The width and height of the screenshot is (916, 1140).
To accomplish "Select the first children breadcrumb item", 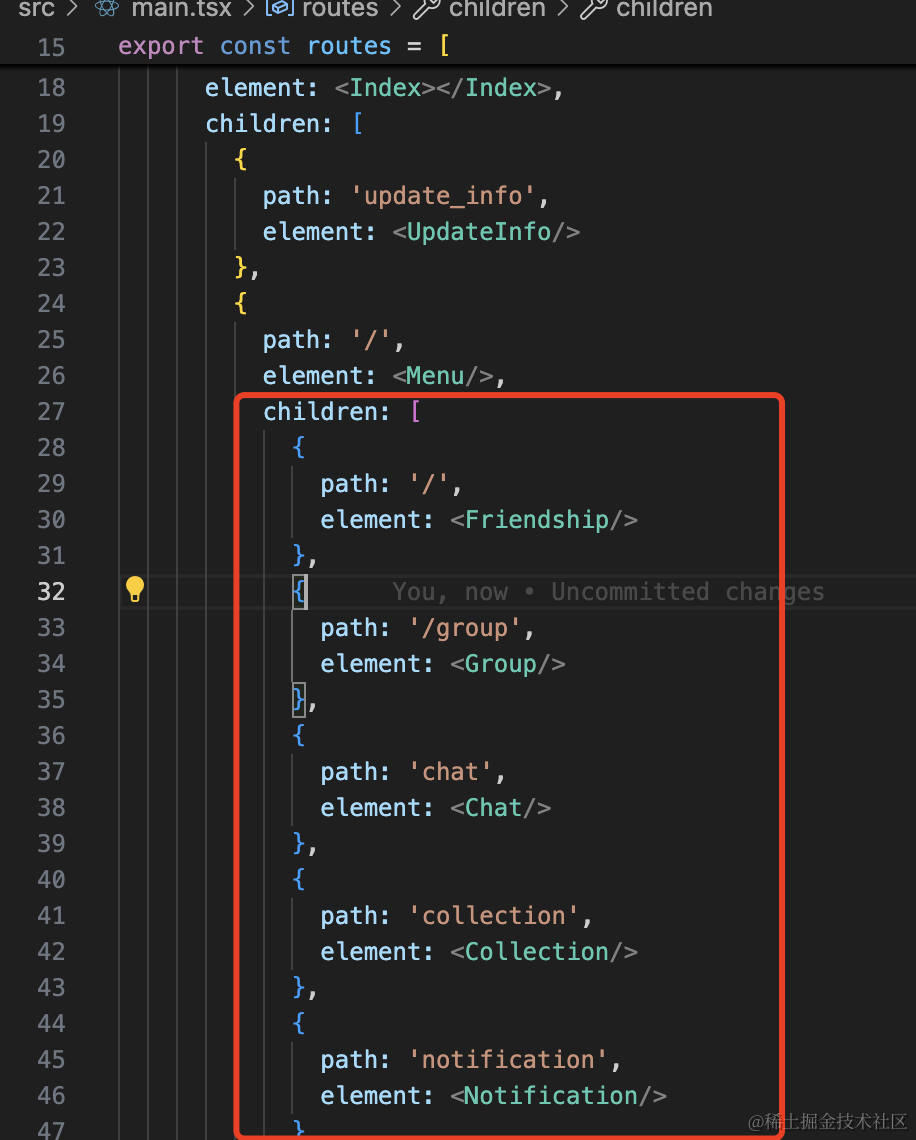I will click(x=497, y=9).
